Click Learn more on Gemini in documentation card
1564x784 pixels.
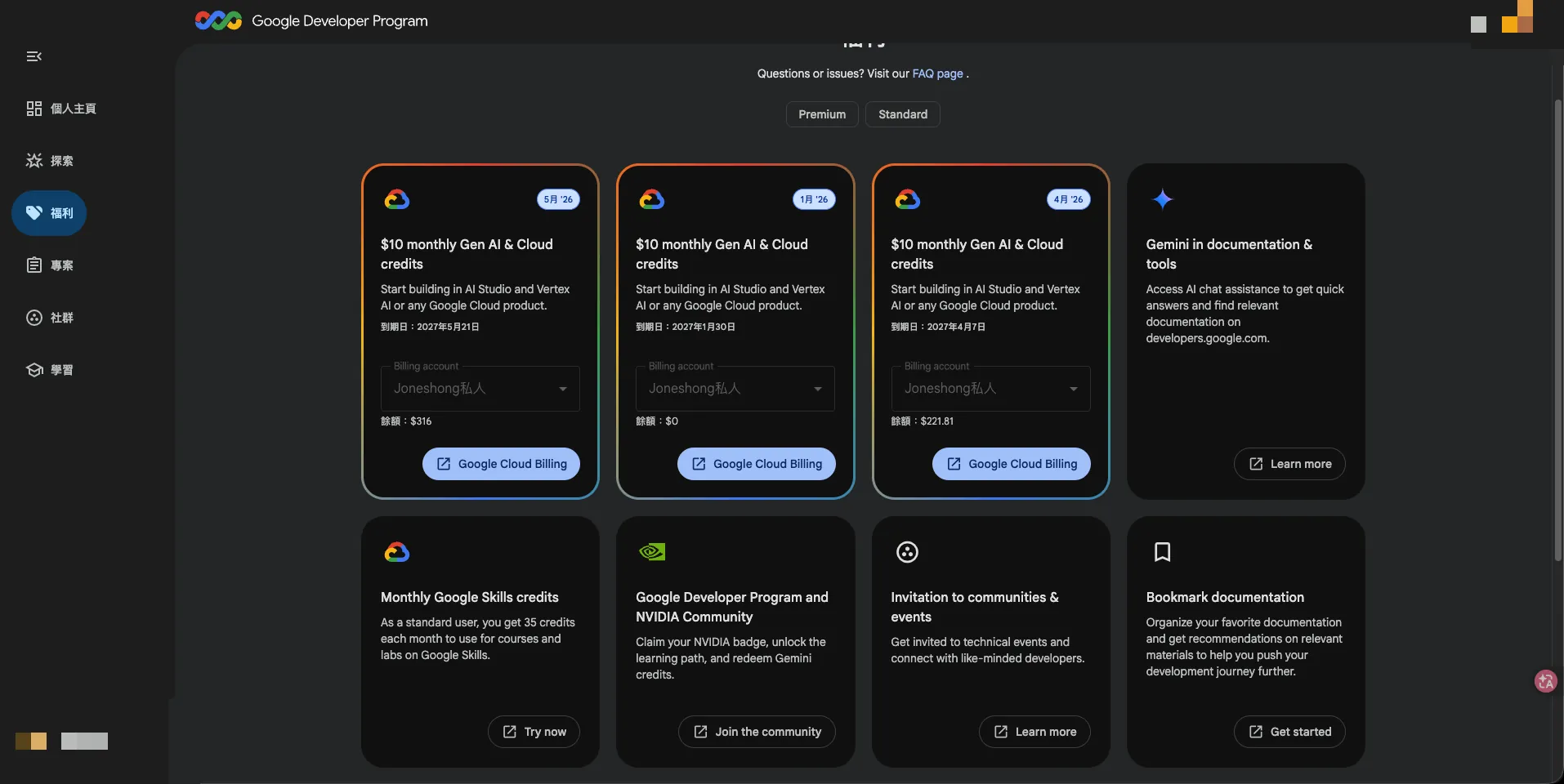1289,464
